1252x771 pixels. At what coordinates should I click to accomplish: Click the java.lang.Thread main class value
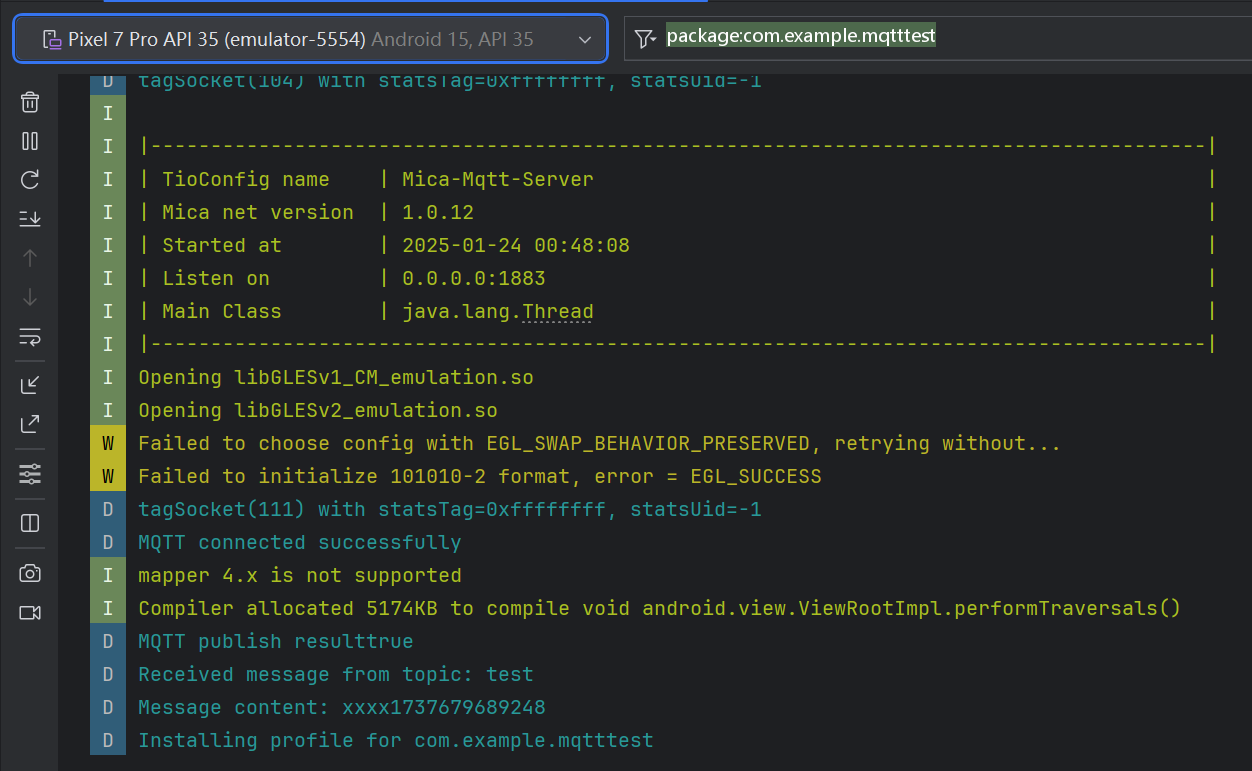tap(498, 312)
